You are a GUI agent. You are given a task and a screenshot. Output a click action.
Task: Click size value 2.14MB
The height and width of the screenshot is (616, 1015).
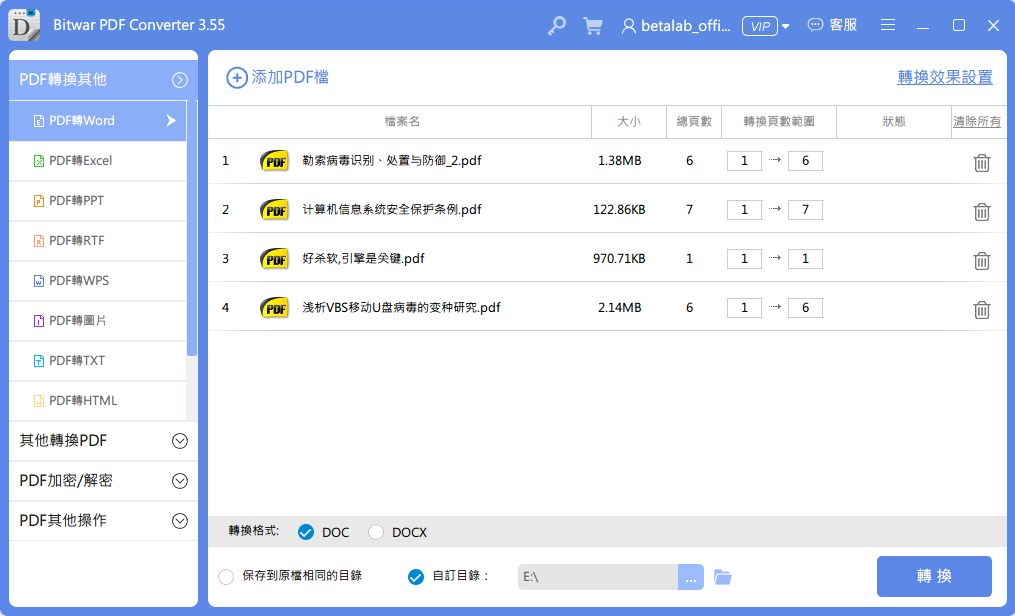[619, 308]
